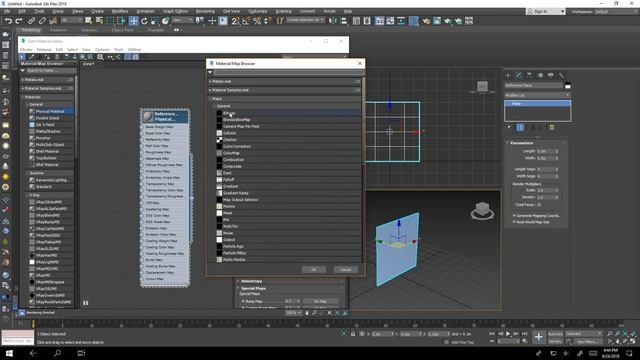
Task: Activate the Select and Move tool
Action: [x=133, y=21]
